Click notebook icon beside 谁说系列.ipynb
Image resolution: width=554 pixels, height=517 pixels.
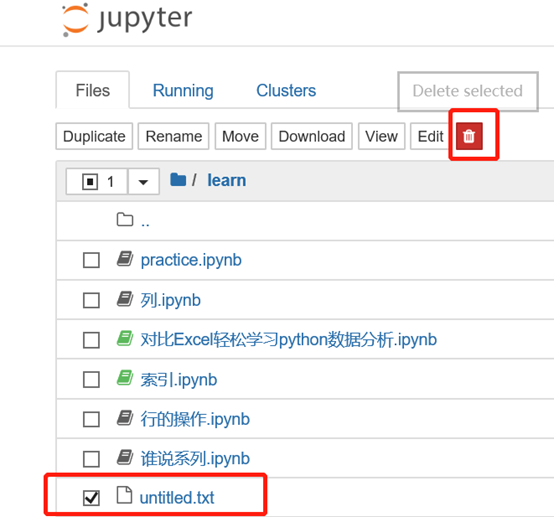tap(125, 457)
